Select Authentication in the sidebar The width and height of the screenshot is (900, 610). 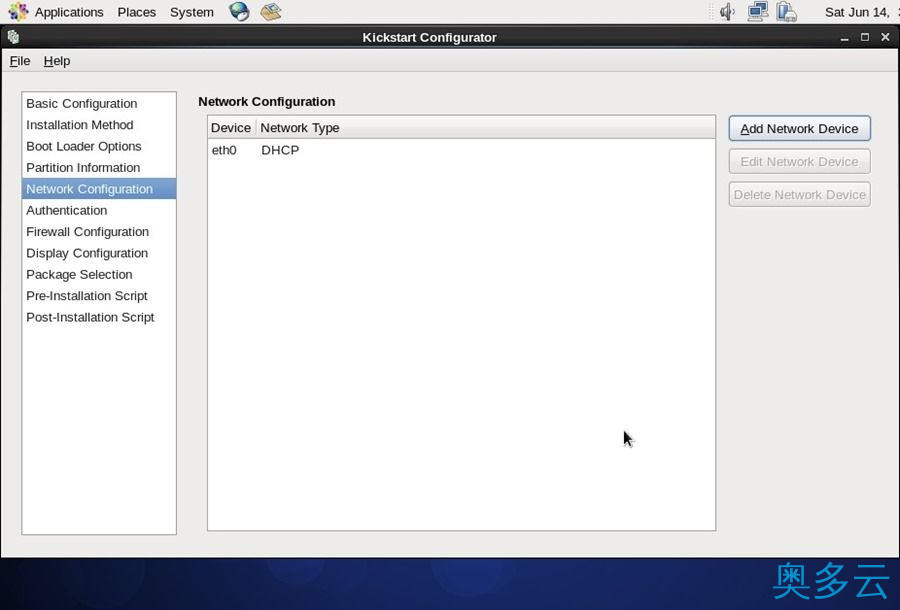(x=99, y=211)
